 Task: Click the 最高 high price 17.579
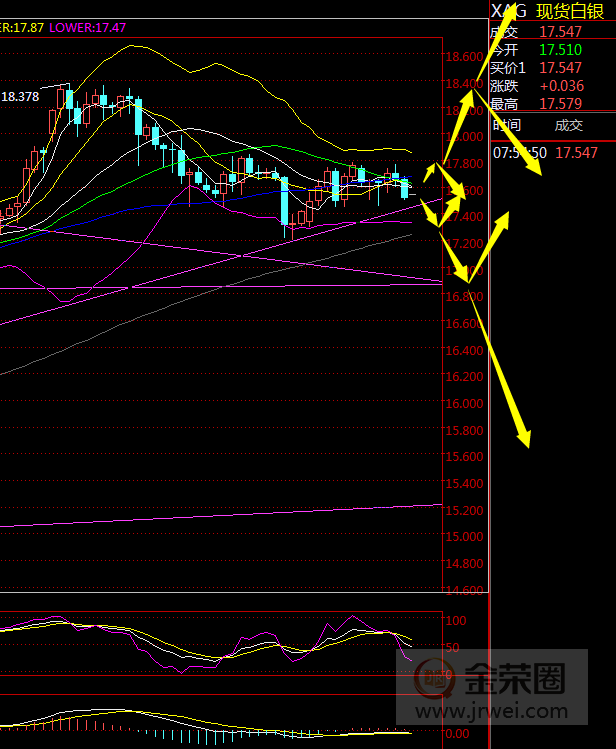click(560, 104)
